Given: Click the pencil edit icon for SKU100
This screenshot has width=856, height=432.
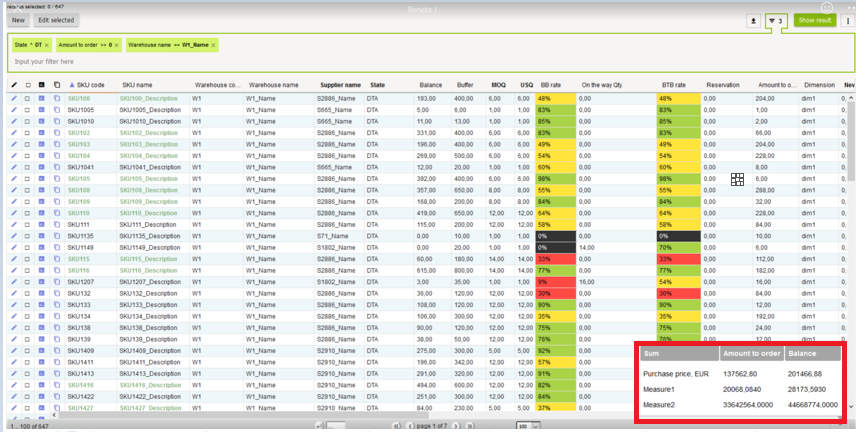Looking at the screenshot, I should pos(14,99).
